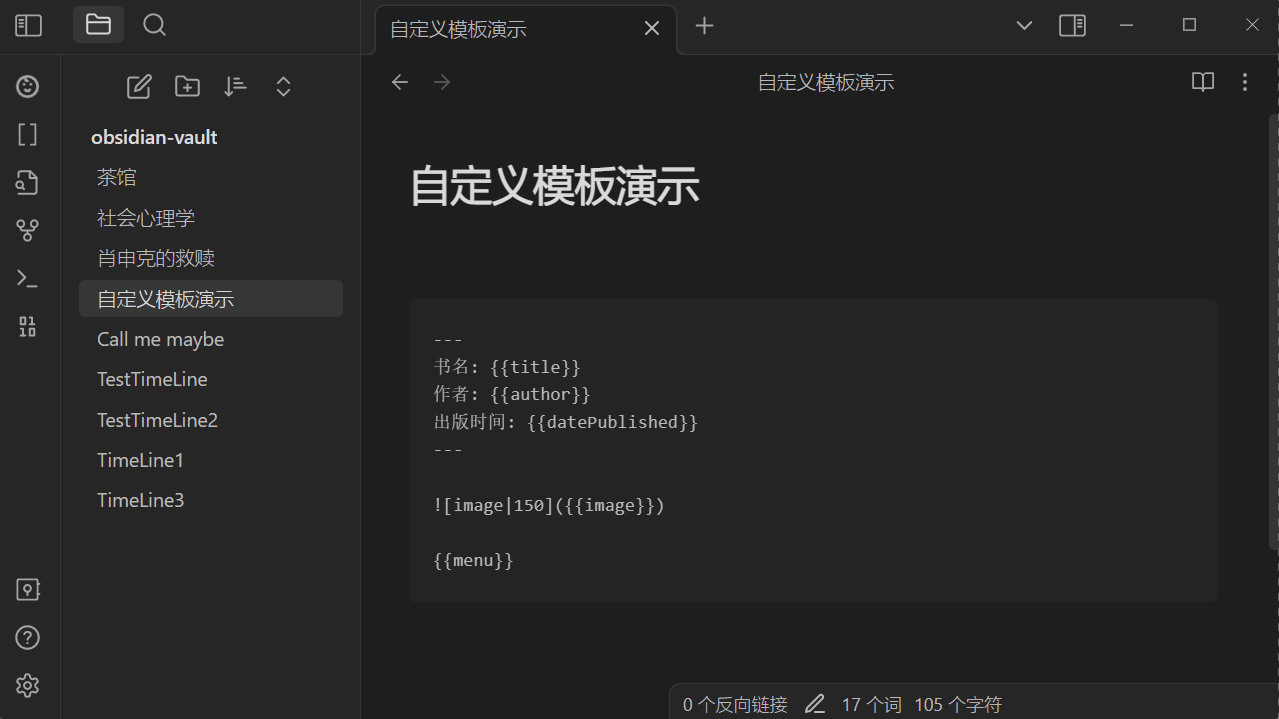Image resolution: width=1279 pixels, height=719 pixels.
Task: Open the sort order dropdown
Action: point(235,87)
